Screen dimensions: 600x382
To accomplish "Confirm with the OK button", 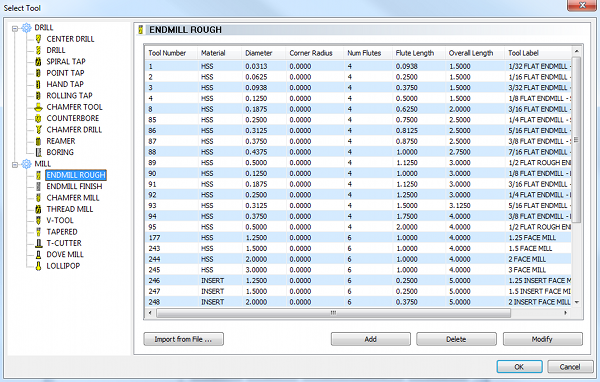I will 519,367.
